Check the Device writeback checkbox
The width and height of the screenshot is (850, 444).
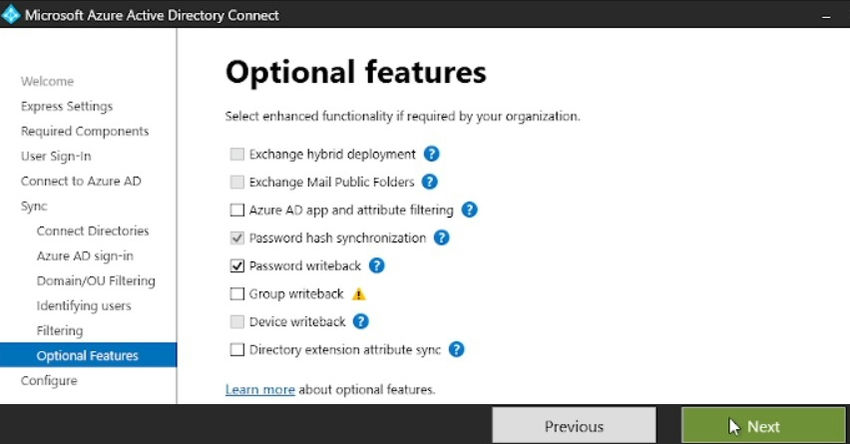237,321
